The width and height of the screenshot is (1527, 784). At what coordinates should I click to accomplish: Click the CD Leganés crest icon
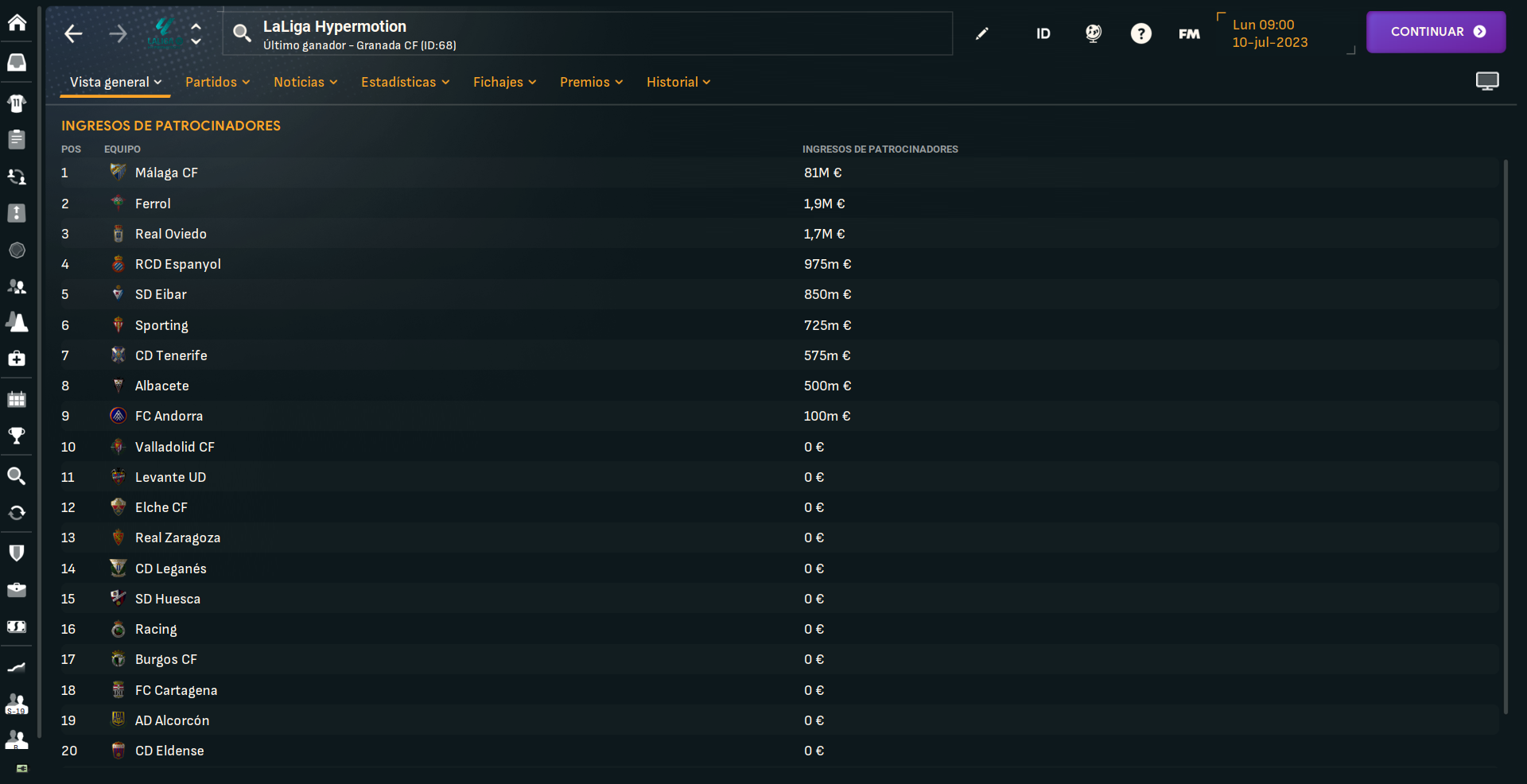(x=118, y=568)
